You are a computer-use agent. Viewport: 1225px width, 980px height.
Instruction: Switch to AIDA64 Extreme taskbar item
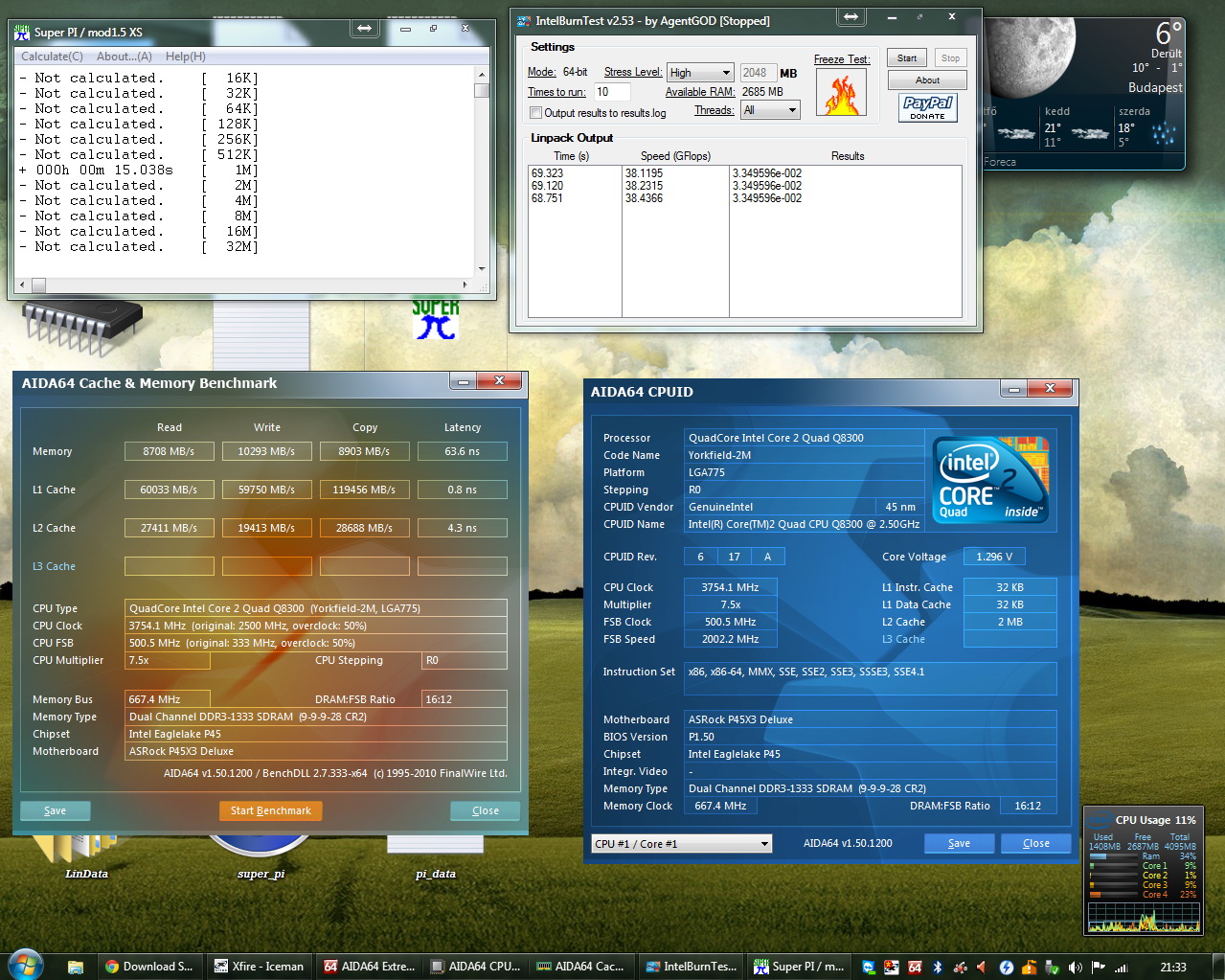[369, 967]
